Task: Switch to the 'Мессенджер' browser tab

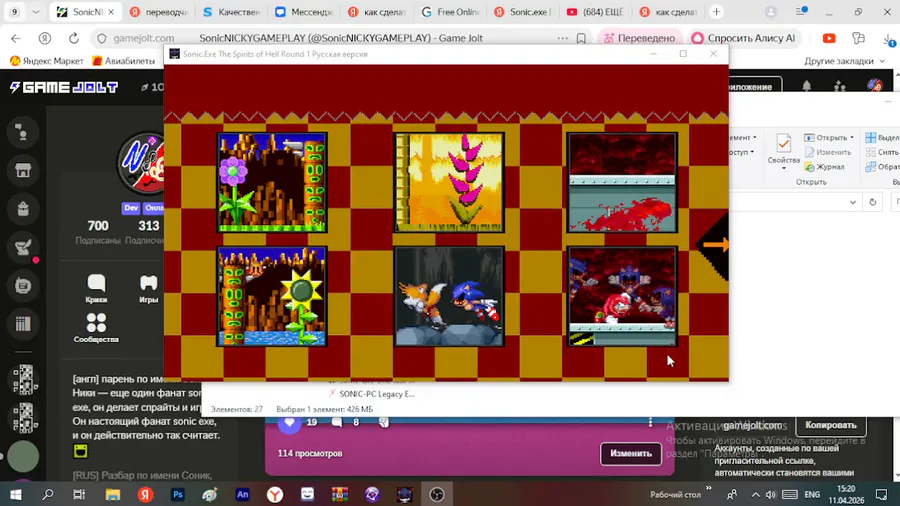Action: point(305,11)
